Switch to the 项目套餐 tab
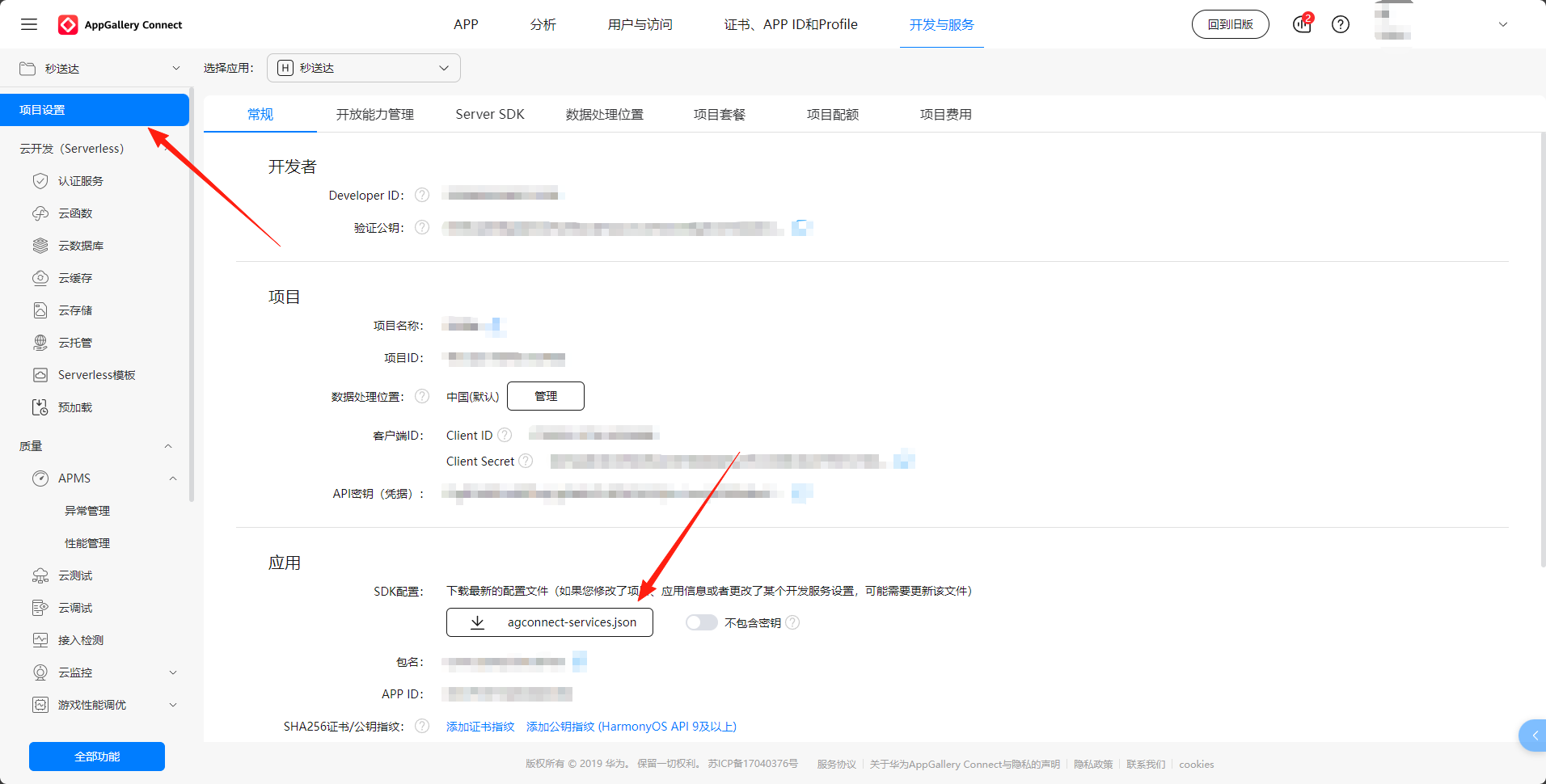 720,114
